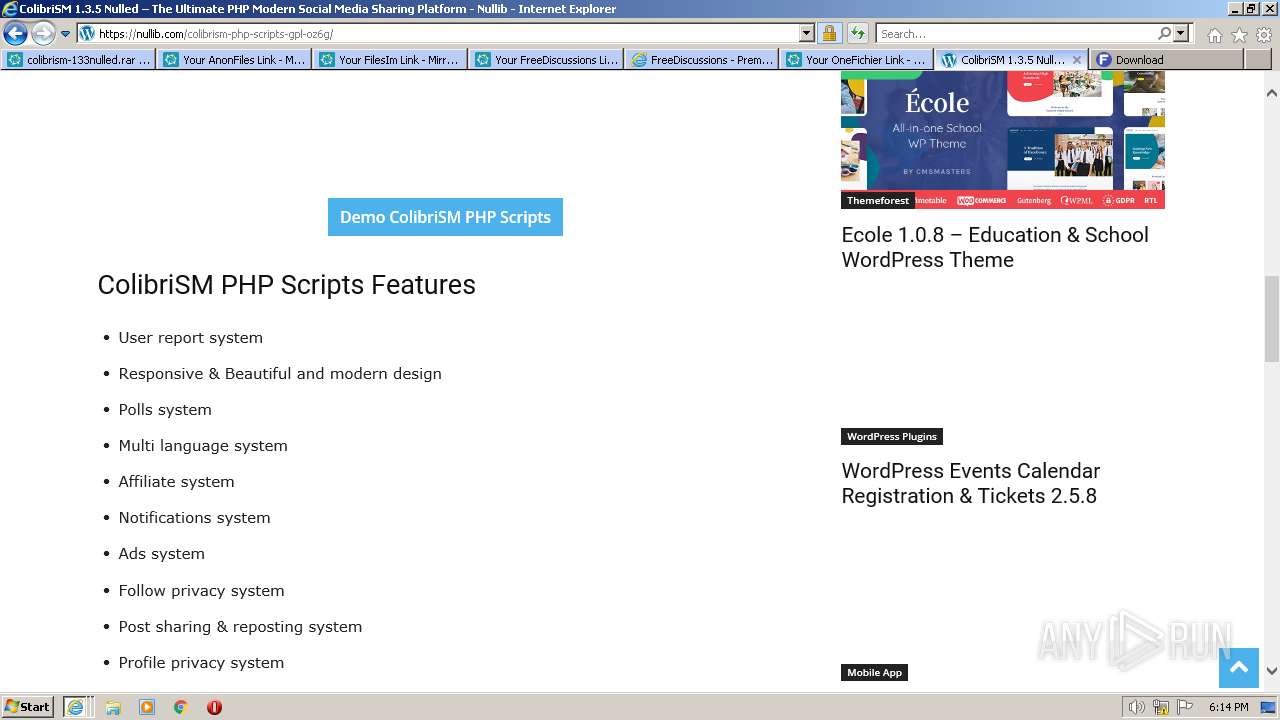The width and height of the screenshot is (1280, 720).
Task: Click the Mobile App category label
Action: [x=874, y=672]
